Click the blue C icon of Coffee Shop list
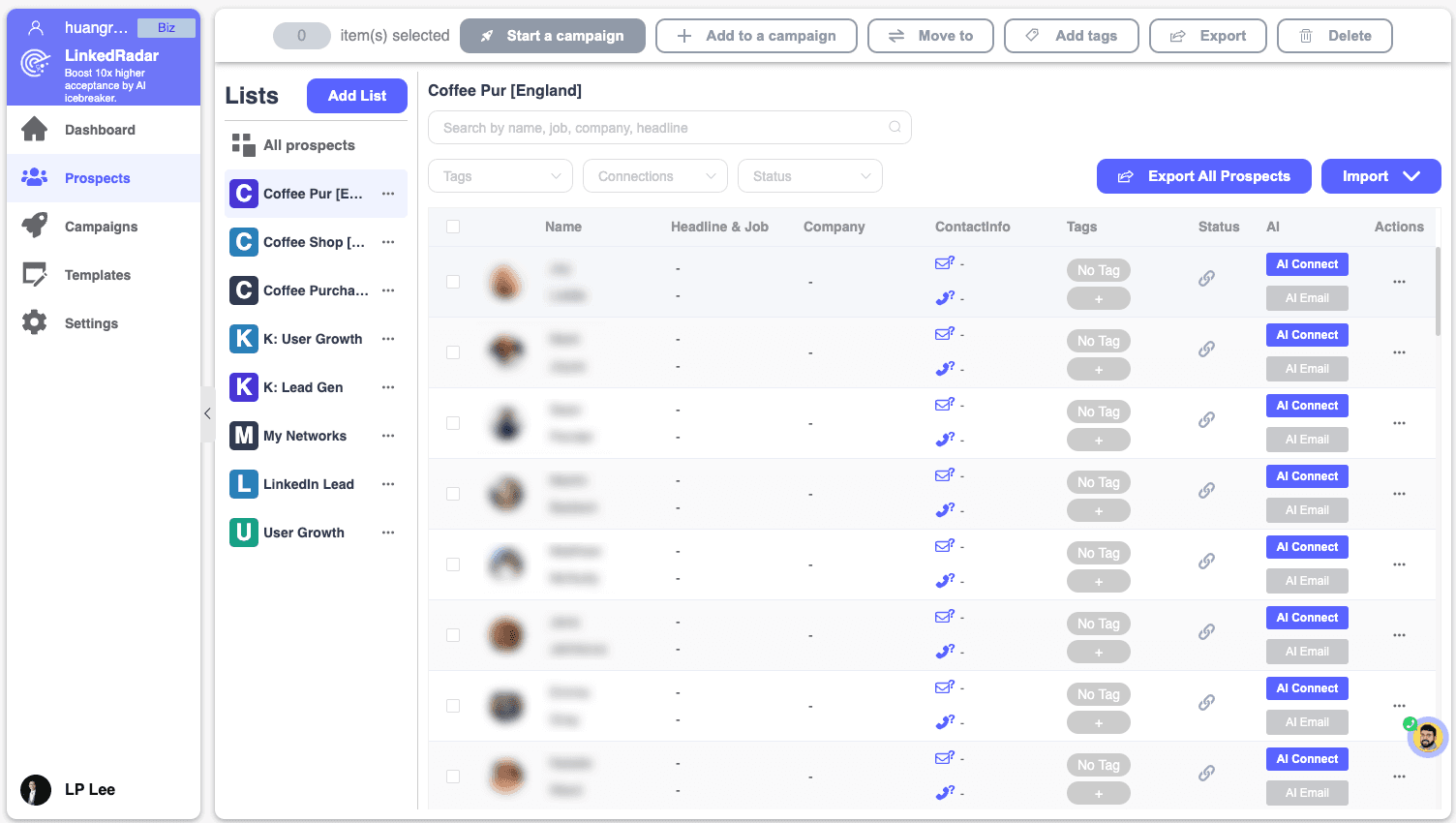Viewport: 1456px width, 823px height. (x=244, y=242)
